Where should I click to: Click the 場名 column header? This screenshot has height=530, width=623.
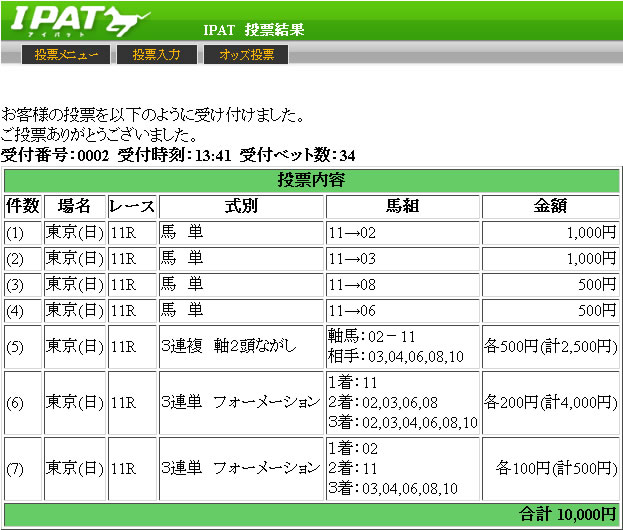coord(75,206)
